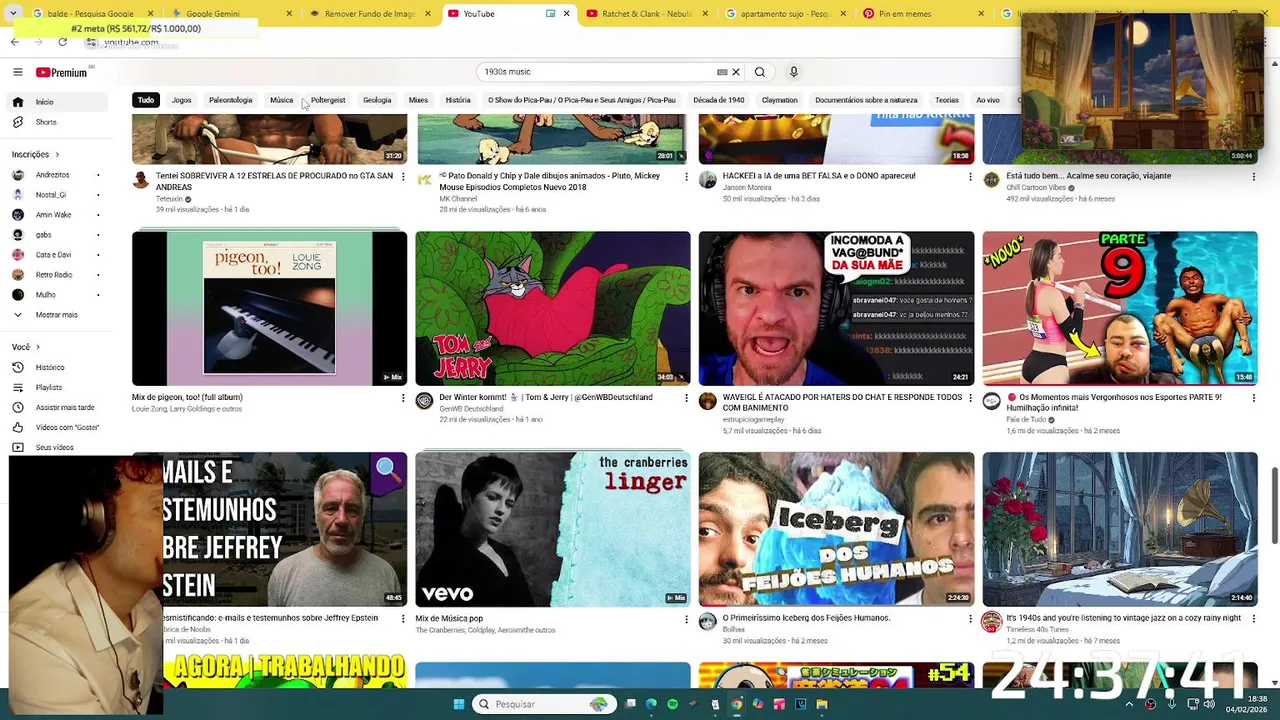1280x720 pixels.
Task: Go back in the browser
Action: (14, 42)
